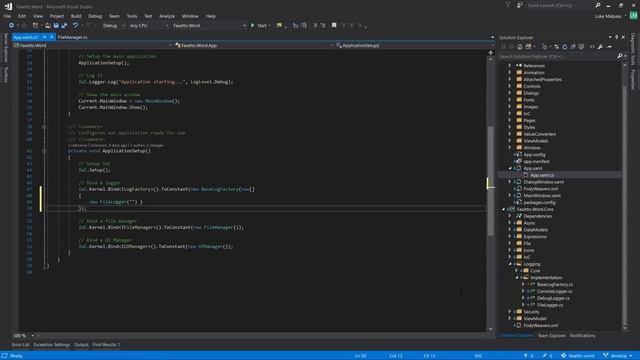640x360 pixels.
Task: Open the Debug menu
Action: (95, 16)
